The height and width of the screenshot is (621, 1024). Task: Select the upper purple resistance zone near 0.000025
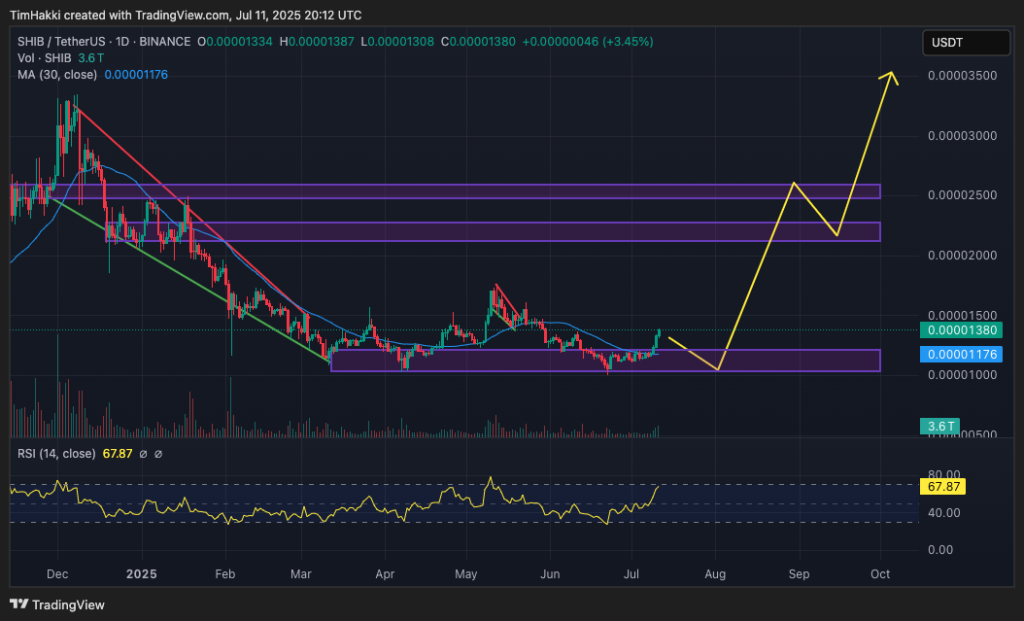(445, 191)
